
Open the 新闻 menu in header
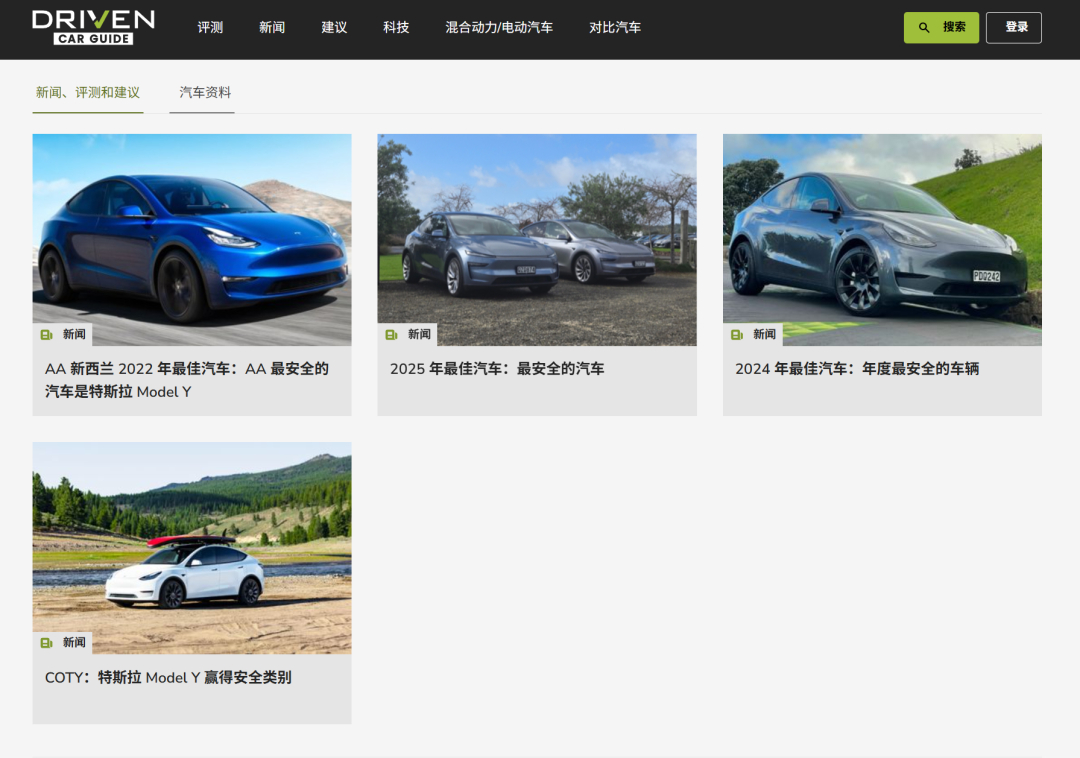coord(272,28)
